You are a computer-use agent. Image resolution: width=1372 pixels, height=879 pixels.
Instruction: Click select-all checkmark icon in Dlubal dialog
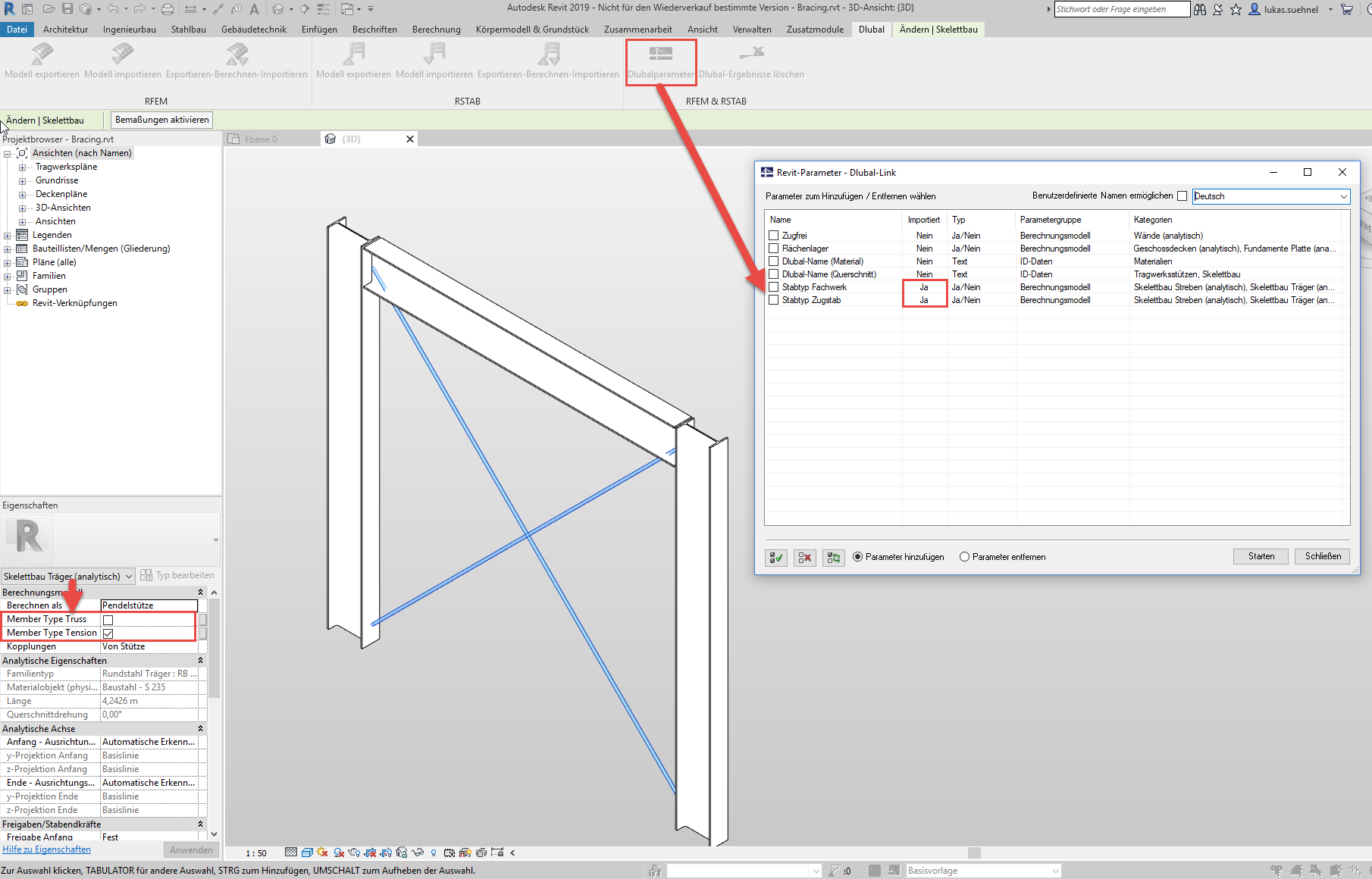(x=776, y=557)
